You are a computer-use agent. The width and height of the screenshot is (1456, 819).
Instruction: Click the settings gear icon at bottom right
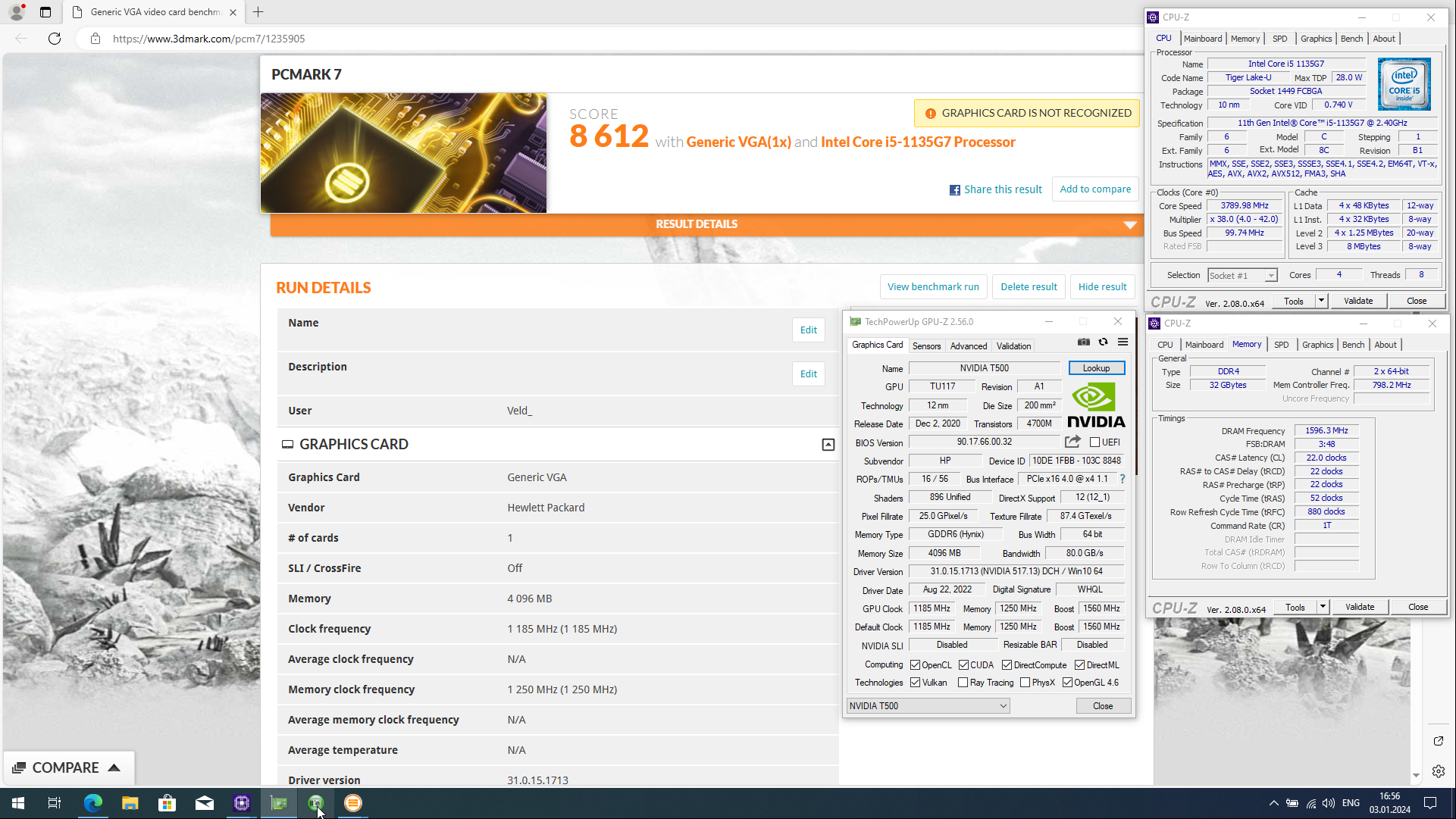[x=1439, y=771]
